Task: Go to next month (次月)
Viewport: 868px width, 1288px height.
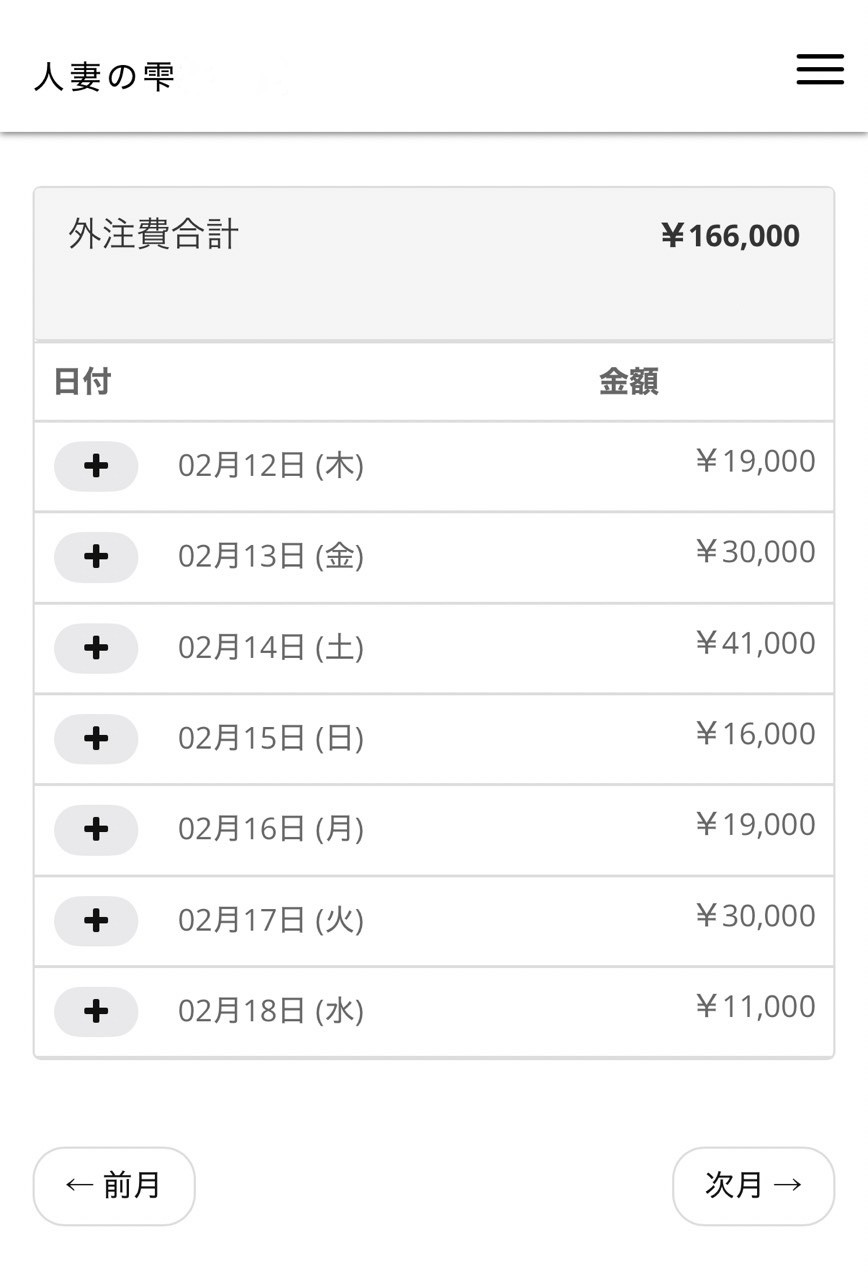Action: pos(753,1186)
